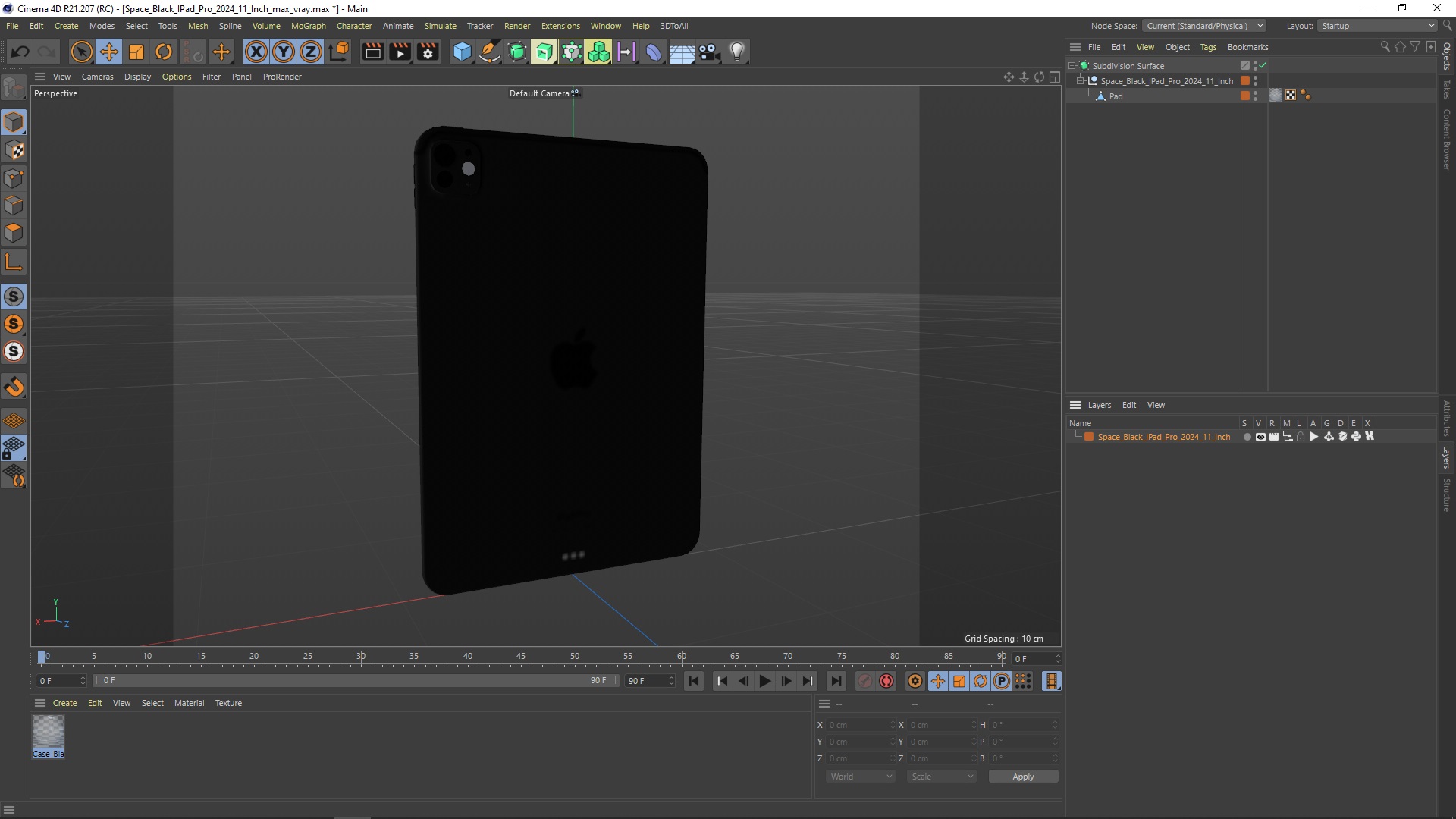The image size is (1456, 819).
Task: Click the Undo arrow icon
Action: click(x=20, y=52)
